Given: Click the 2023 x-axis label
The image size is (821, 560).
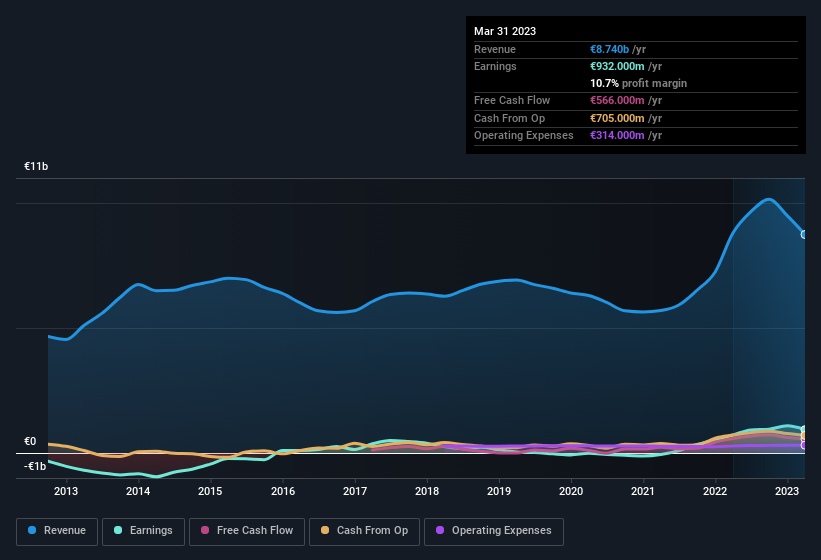Looking at the screenshot, I should [786, 491].
